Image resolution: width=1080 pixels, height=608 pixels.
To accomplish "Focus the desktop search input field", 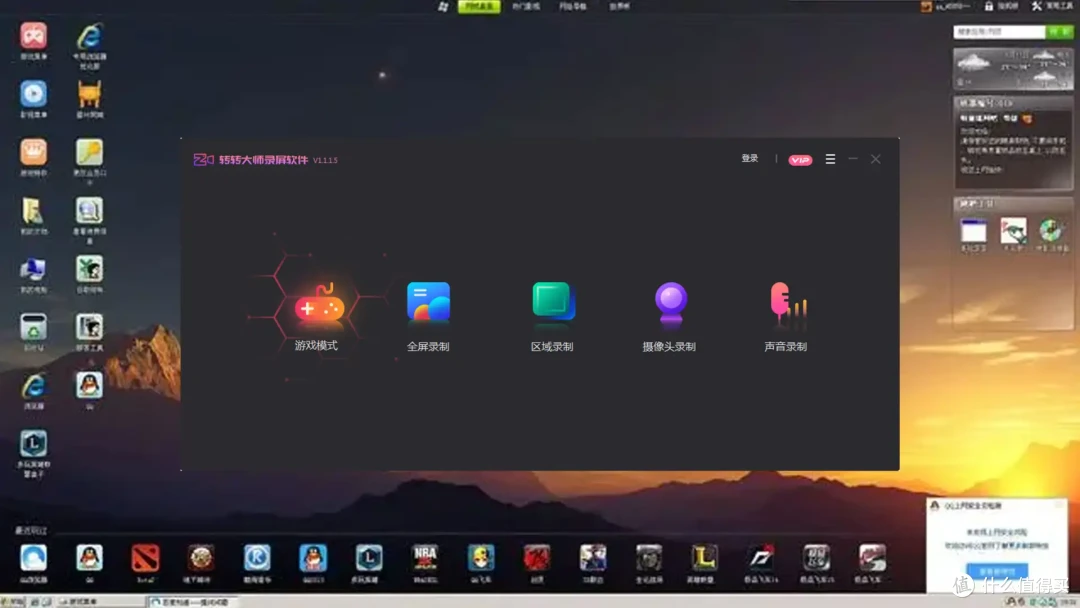I will pos(999,32).
